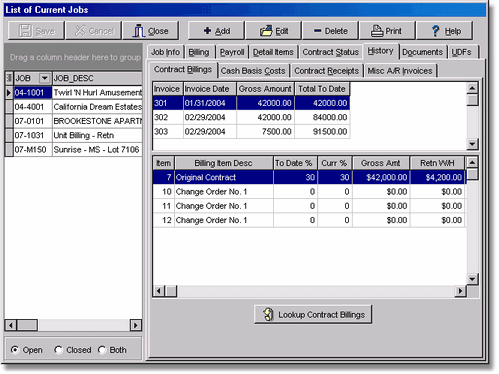499x374 pixels.
Task: Click the current row indicator arrow for 04-1001
Action: [9, 92]
